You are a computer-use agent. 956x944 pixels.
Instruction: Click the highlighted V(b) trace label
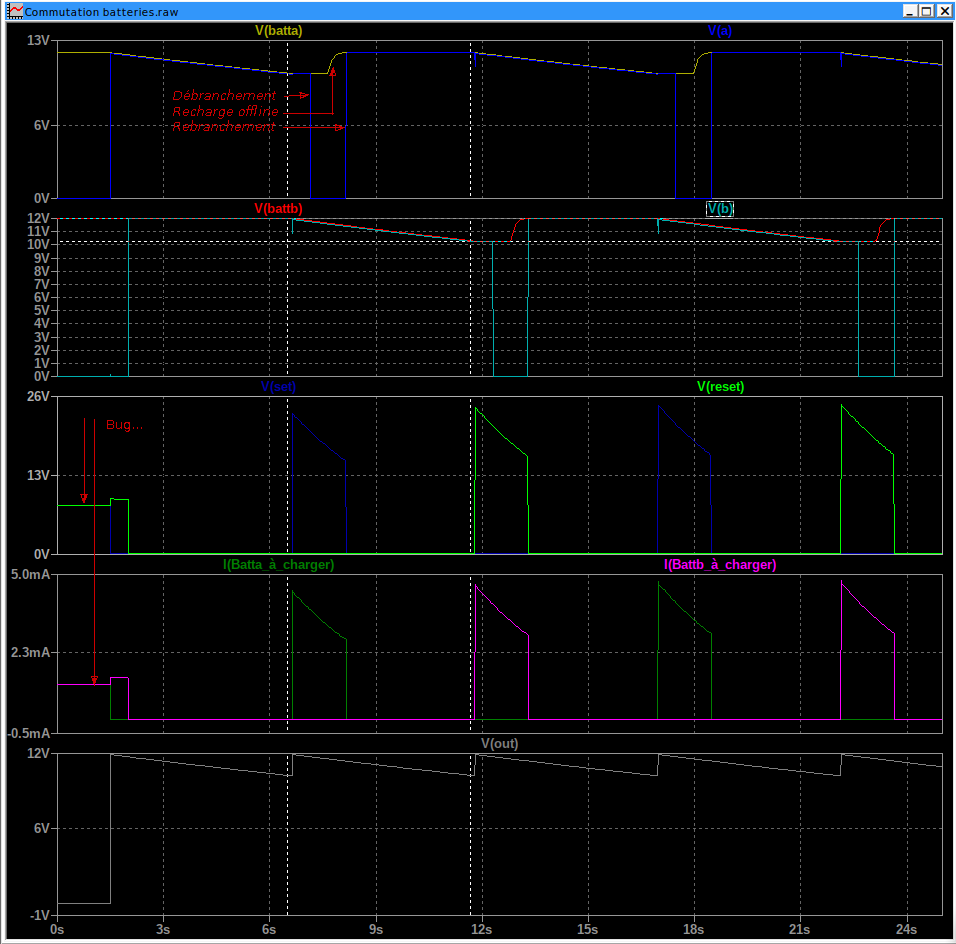(719, 209)
